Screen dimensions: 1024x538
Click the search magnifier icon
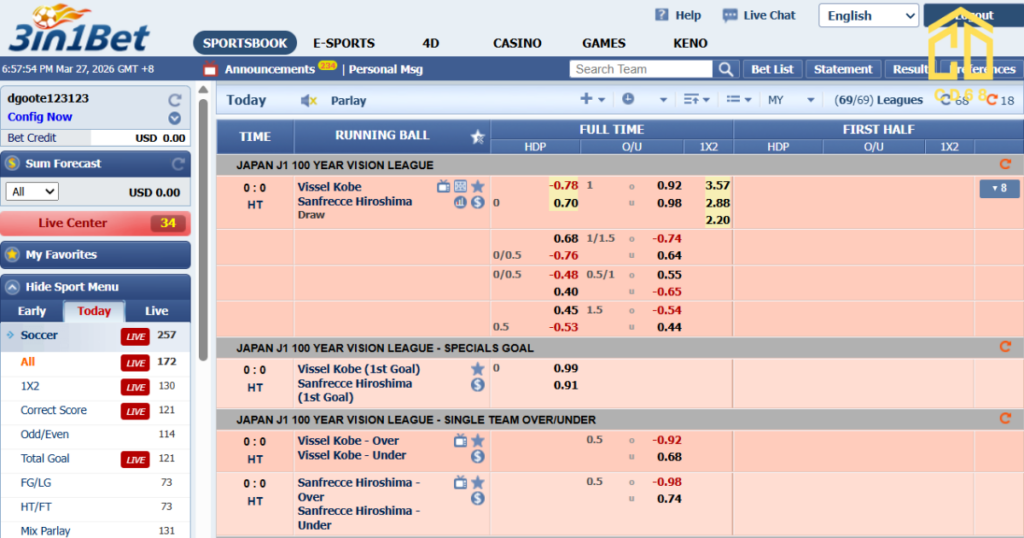[x=726, y=69]
